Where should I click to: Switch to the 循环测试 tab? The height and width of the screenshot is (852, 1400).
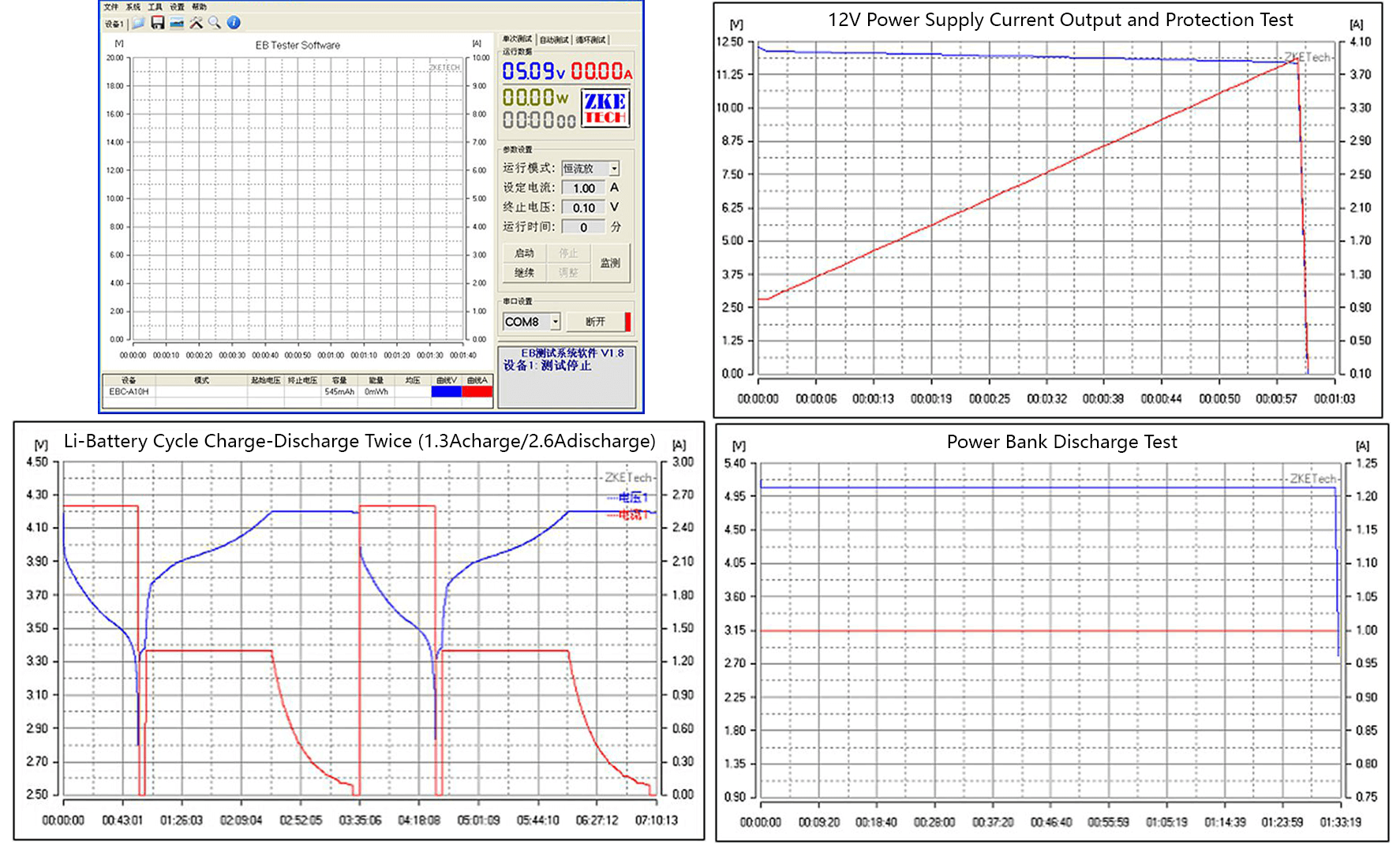pyautogui.click(x=591, y=39)
